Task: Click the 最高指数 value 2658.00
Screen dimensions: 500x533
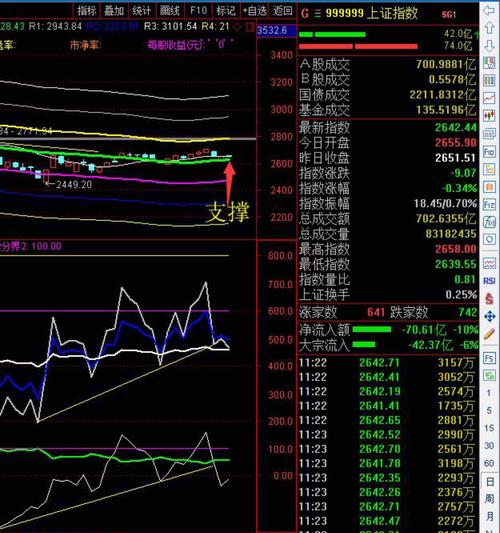Action: [456, 249]
